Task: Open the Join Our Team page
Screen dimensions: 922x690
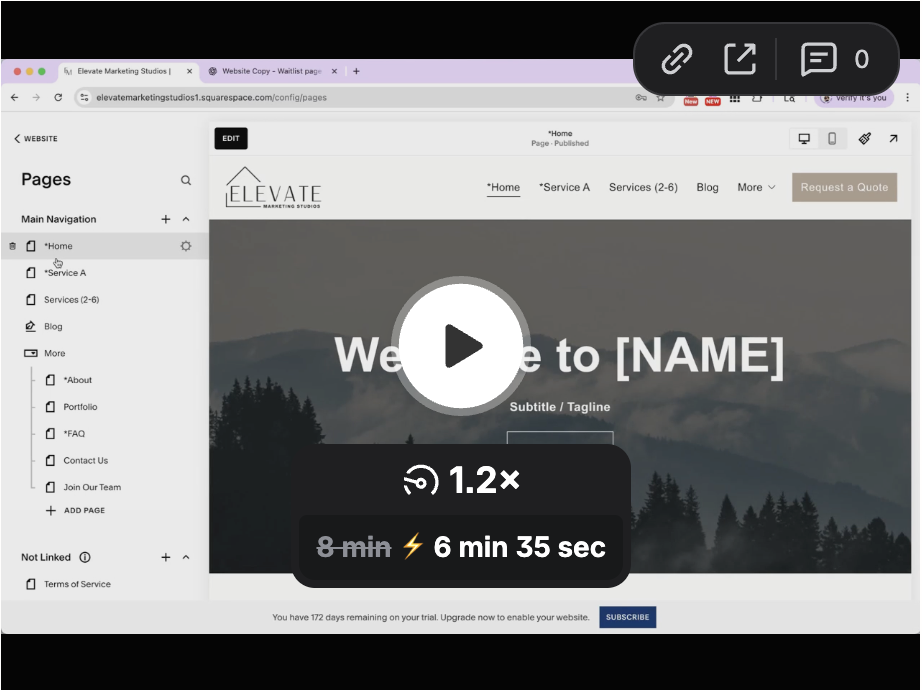Action: [x=92, y=488]
